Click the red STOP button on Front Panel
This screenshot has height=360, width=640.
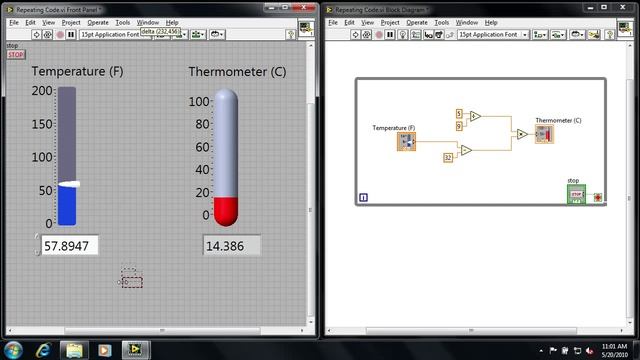pyautogui.click(x=16, y=55)
